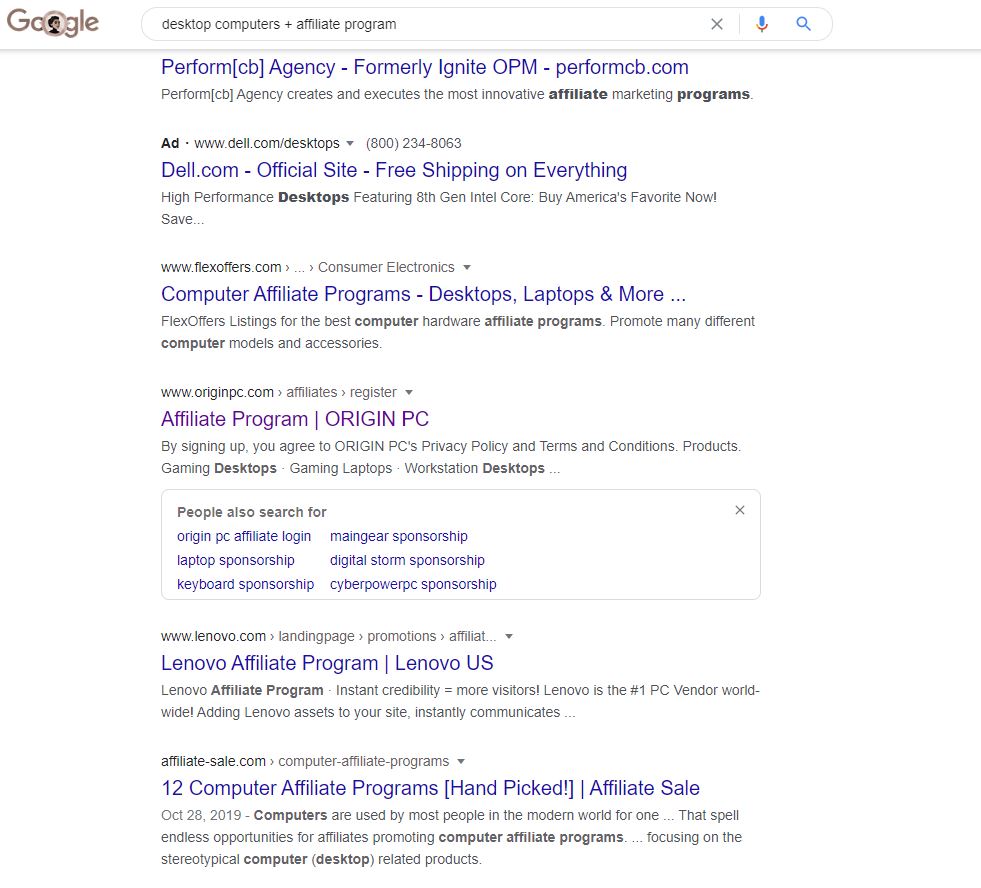The width and height of the screenshot is (981, 888).
Task: Expand the originpc.com result dropdown arrow
Action: 409,392
